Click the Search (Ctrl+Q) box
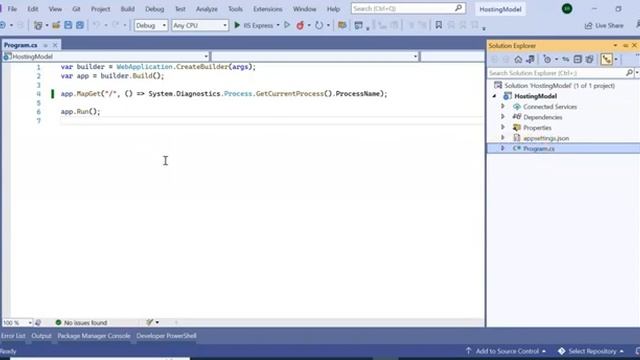640x360 pixels. click(x=408, y=9)
